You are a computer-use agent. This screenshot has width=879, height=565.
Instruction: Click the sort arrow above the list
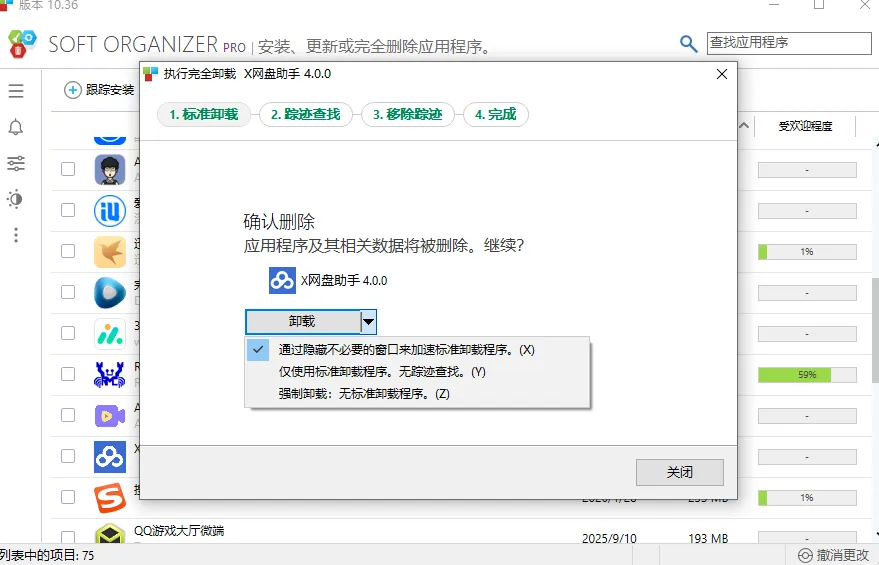[744, 126]
